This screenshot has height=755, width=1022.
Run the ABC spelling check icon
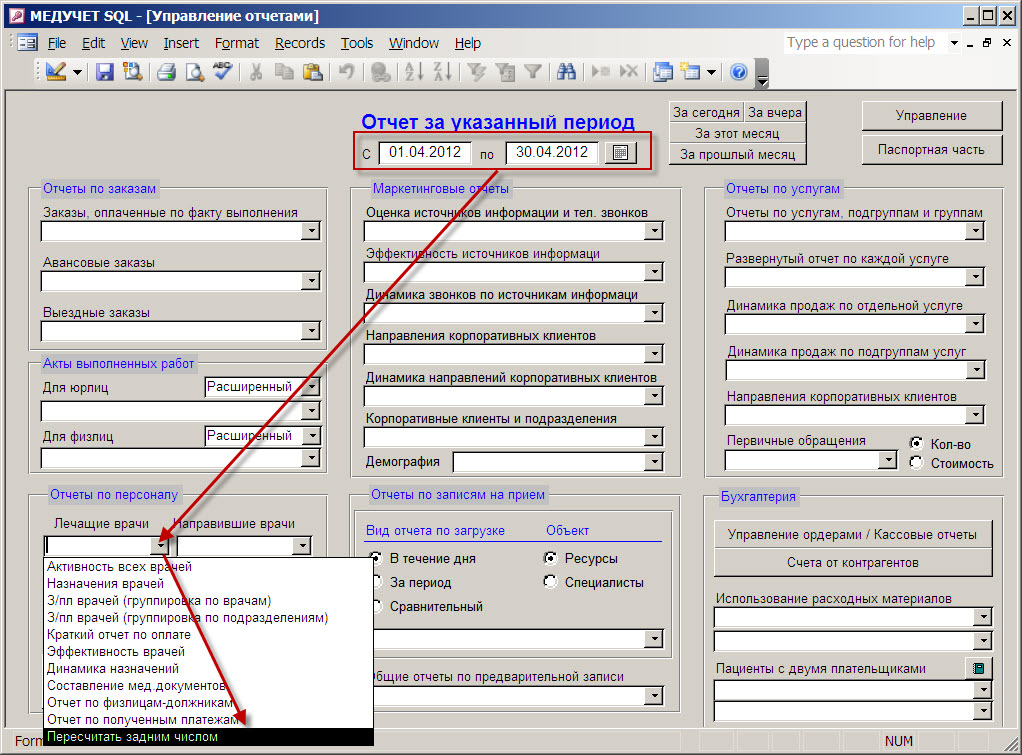click(222, 72)
